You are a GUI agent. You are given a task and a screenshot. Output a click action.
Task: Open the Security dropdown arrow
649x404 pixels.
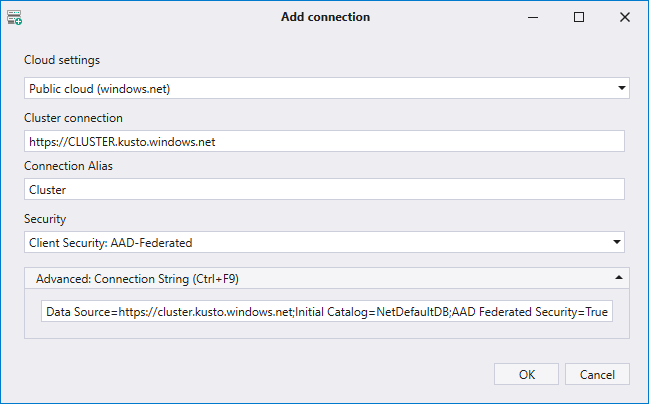pyautogui.click(x=617, y=242)
